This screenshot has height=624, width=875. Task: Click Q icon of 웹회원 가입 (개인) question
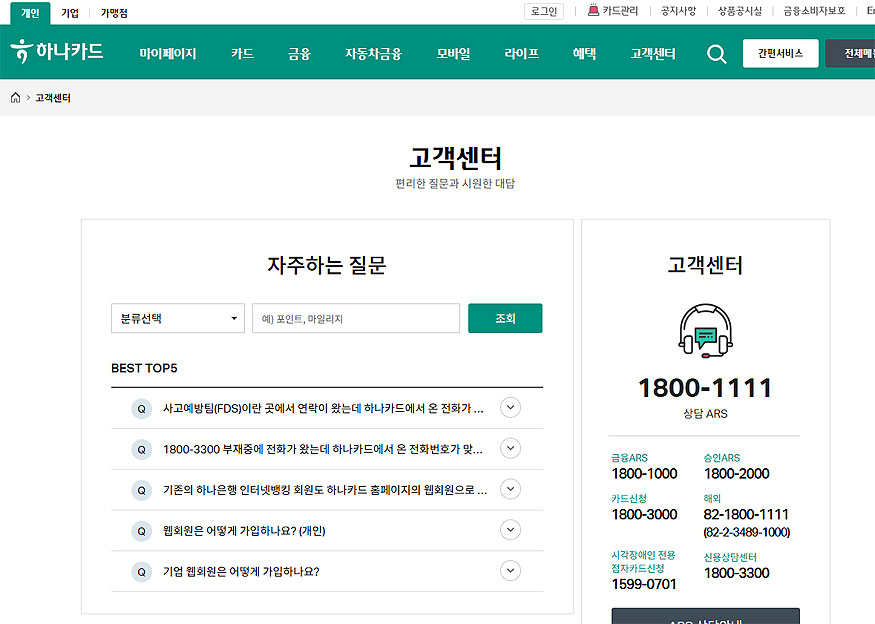click(141, 531)
